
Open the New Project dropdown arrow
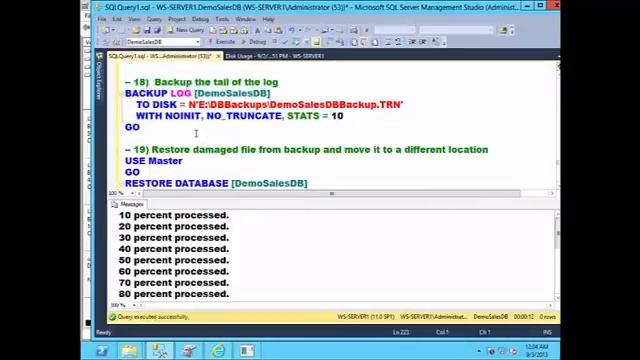click(113, 30)
